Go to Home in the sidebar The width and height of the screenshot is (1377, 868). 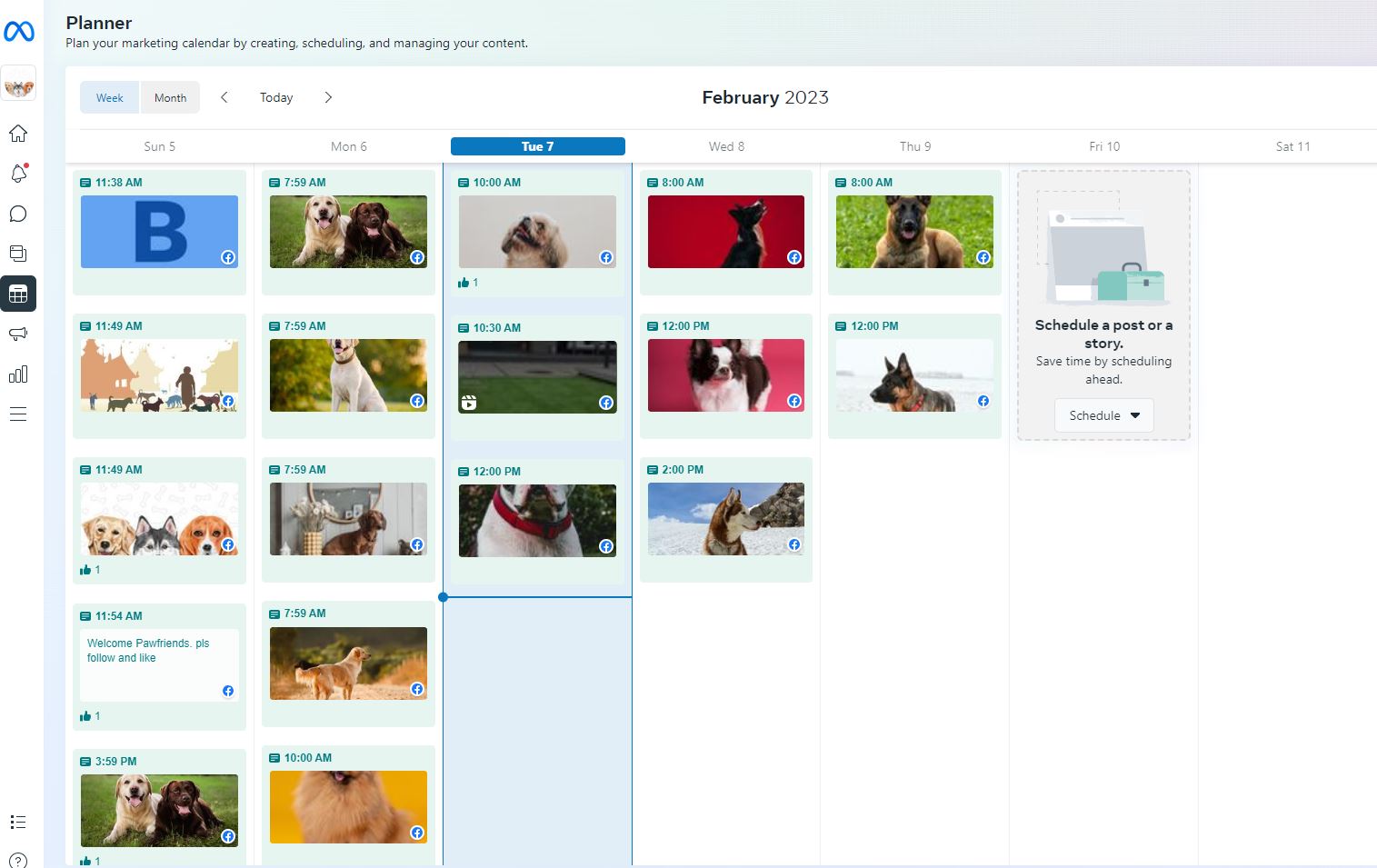18,134
